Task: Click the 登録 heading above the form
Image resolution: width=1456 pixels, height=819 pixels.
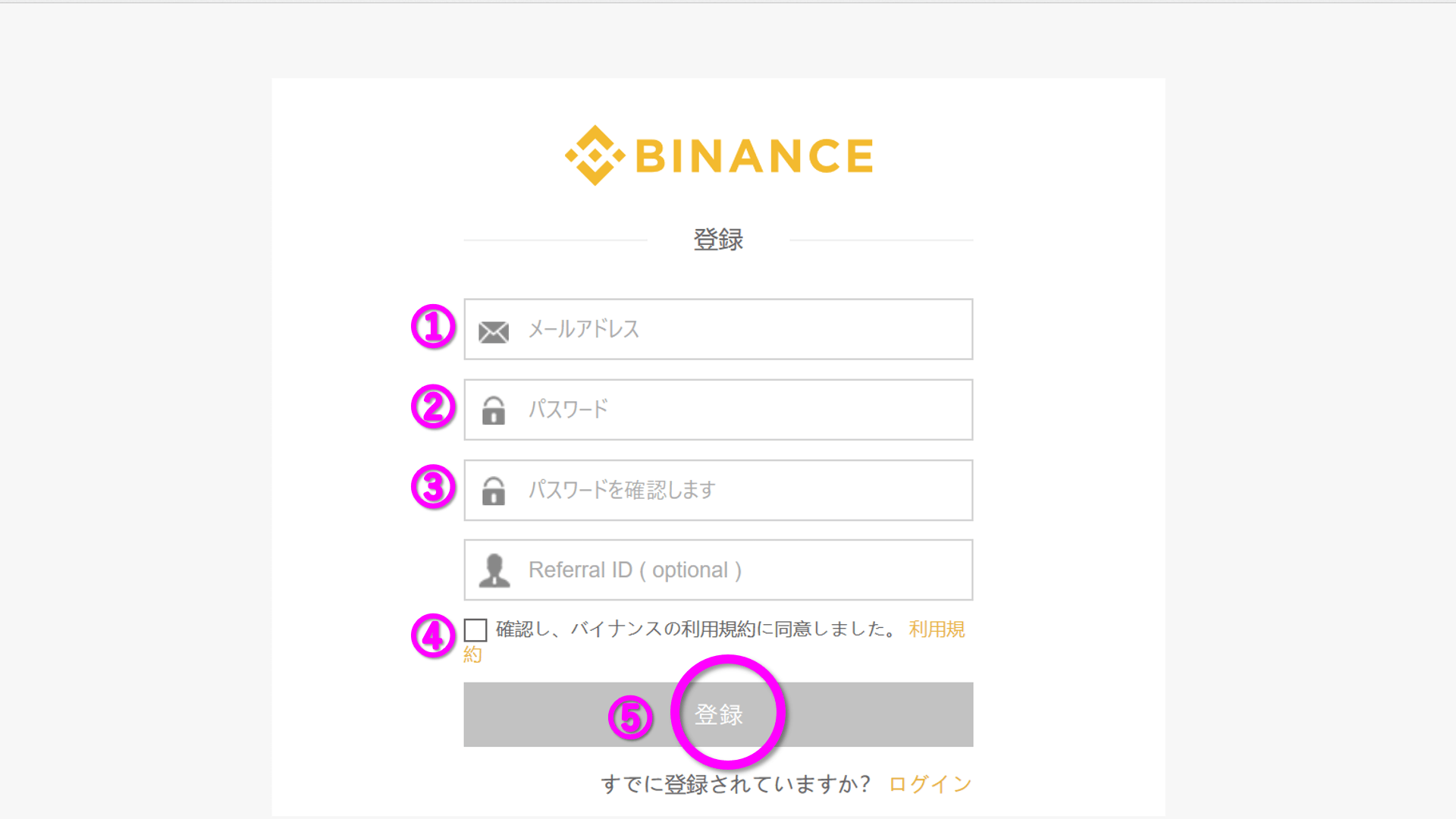Action: pyautogui.click(x=718, y=240)
